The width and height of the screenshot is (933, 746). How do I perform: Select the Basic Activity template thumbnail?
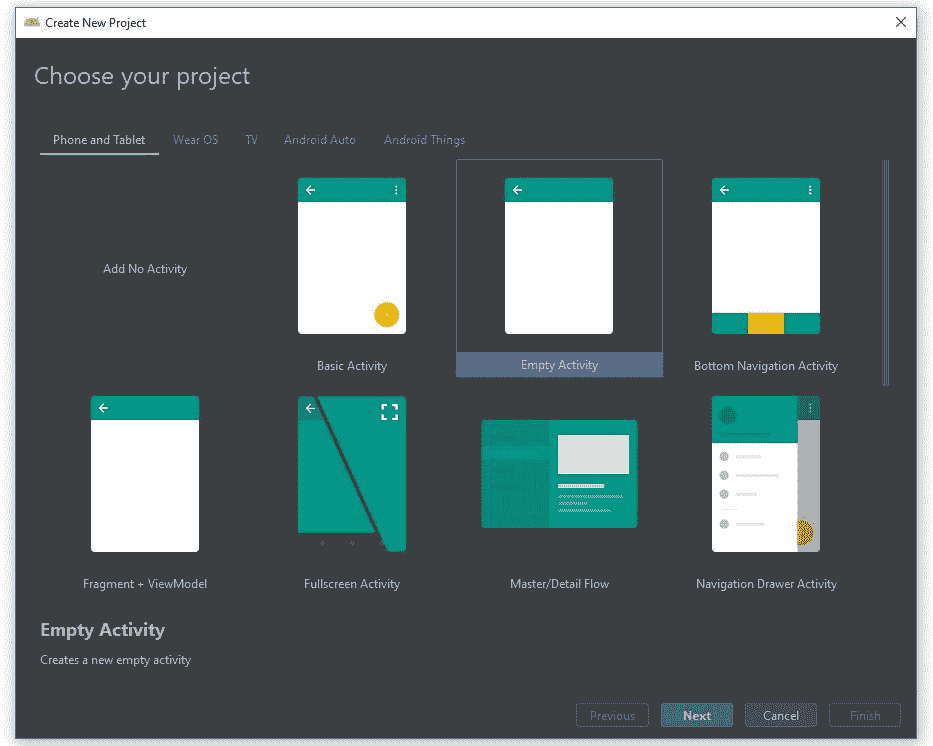click(351, 256)
